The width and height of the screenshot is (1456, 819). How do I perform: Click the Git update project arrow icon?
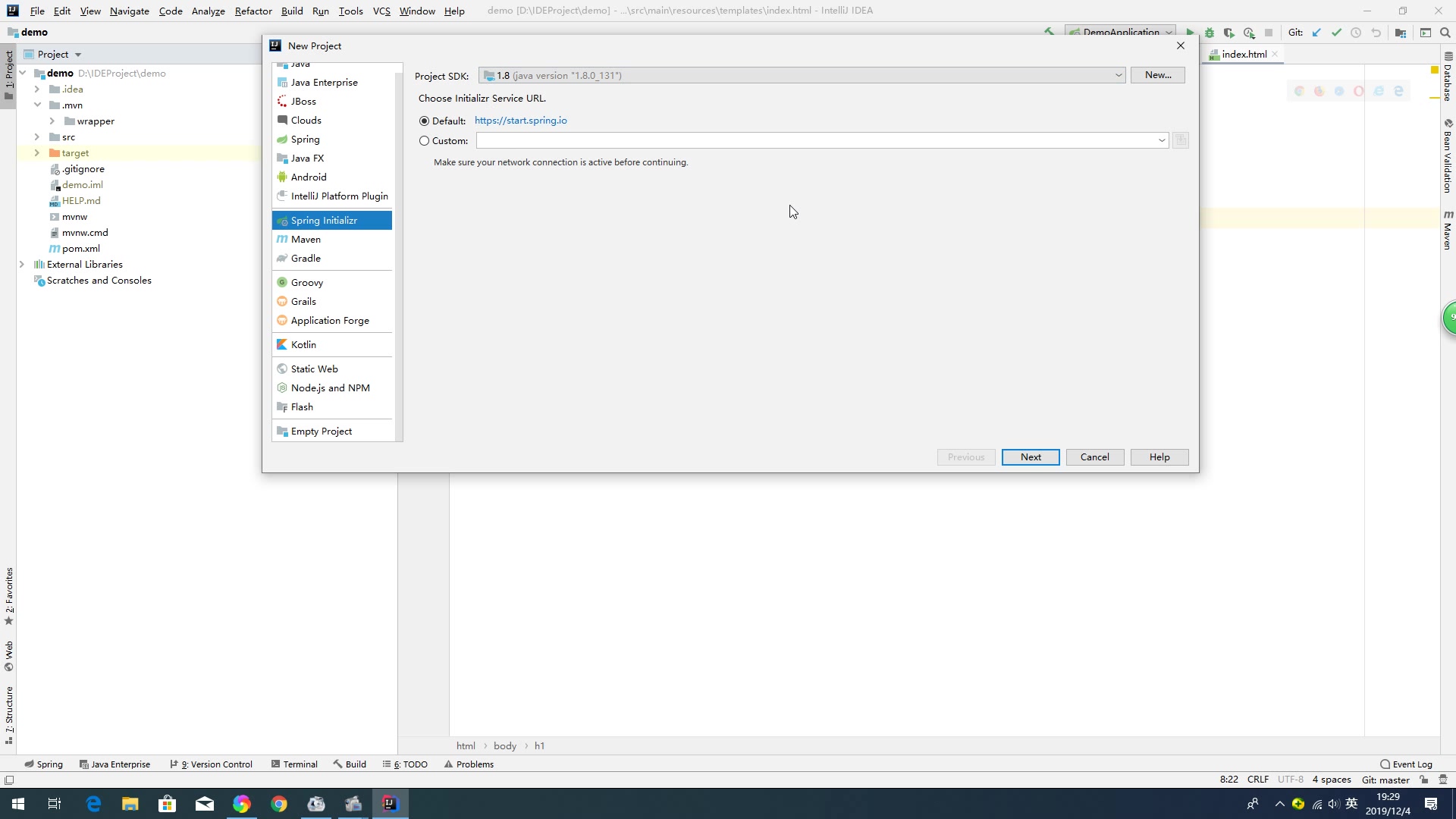pyautogui.click(x=1316, y=33)
